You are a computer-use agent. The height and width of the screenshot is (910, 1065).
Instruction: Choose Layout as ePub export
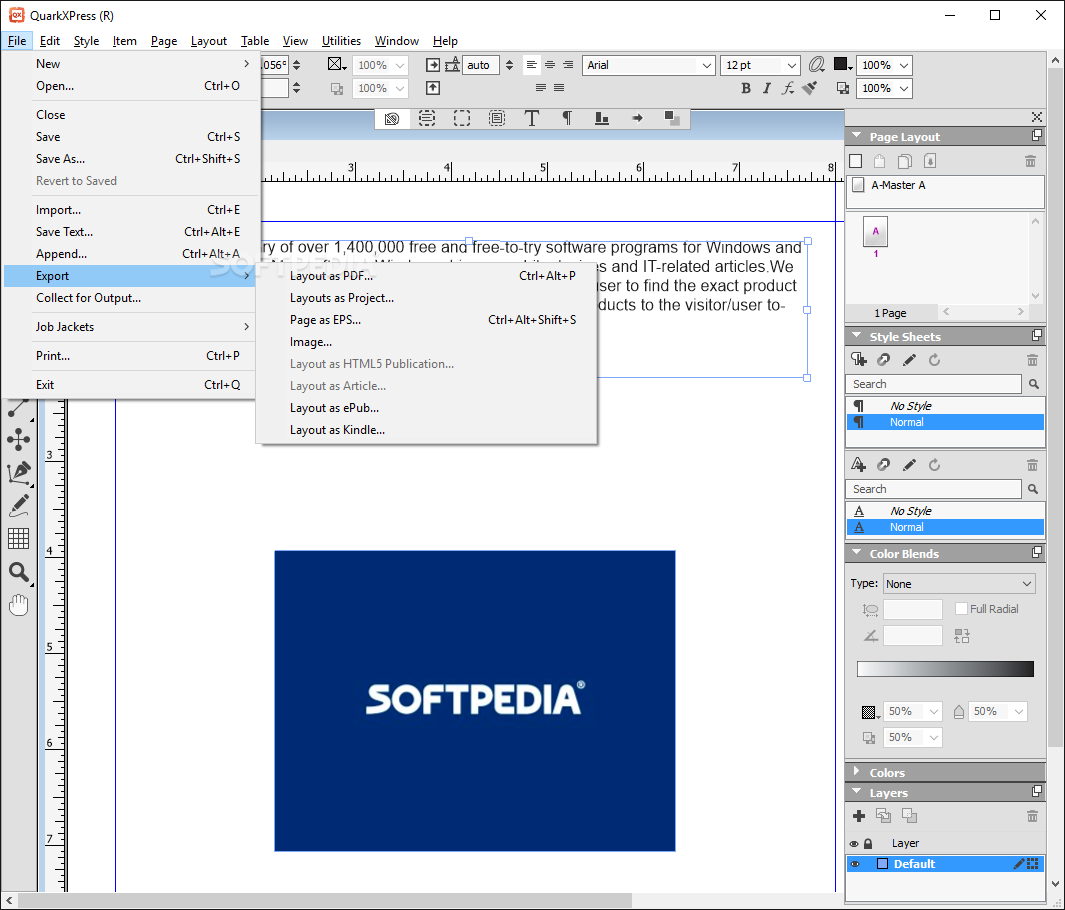tap(426, 407)
